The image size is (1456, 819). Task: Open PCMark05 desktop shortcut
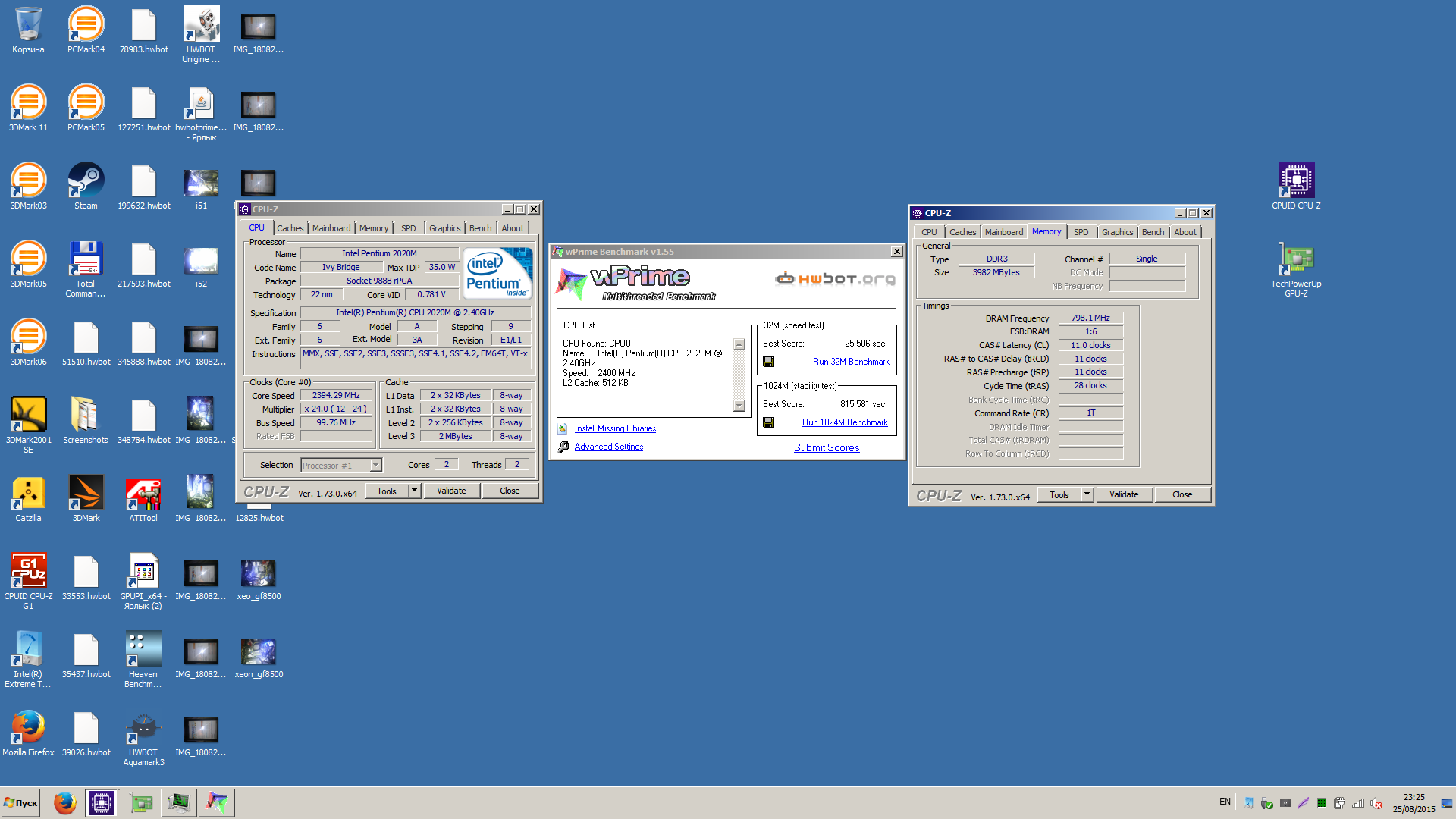click(86, 108)
